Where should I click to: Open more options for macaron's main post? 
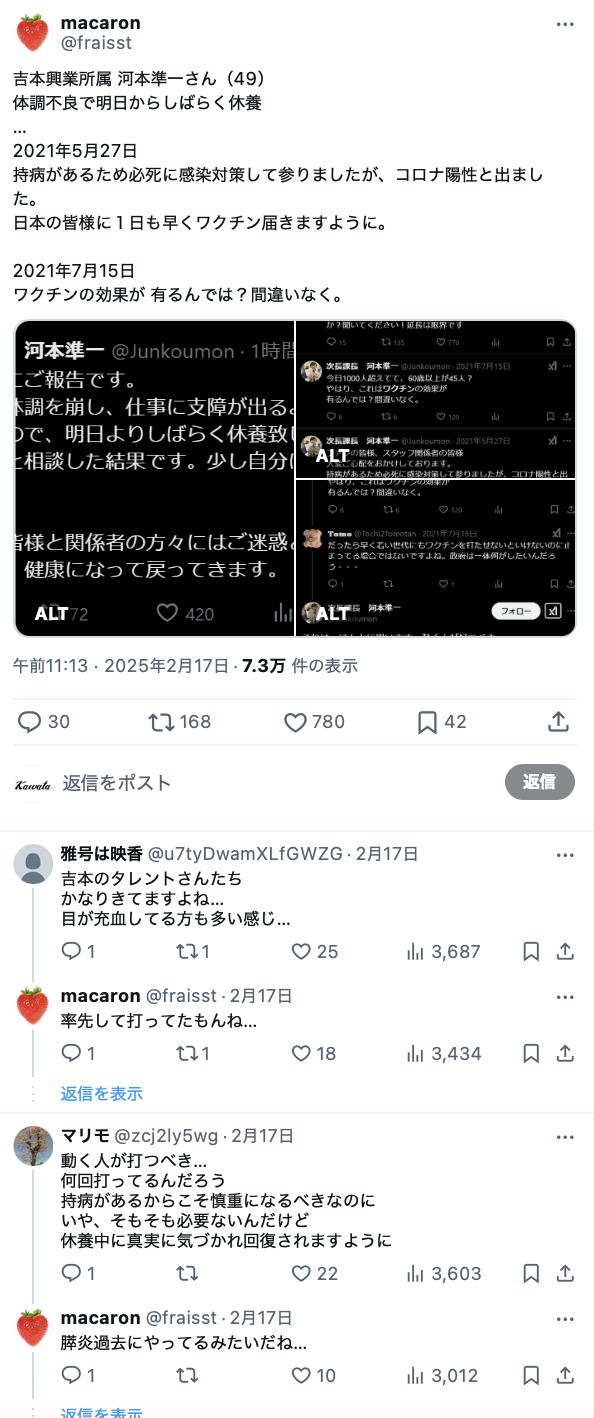pyautogui.click(x=565, y=23)
